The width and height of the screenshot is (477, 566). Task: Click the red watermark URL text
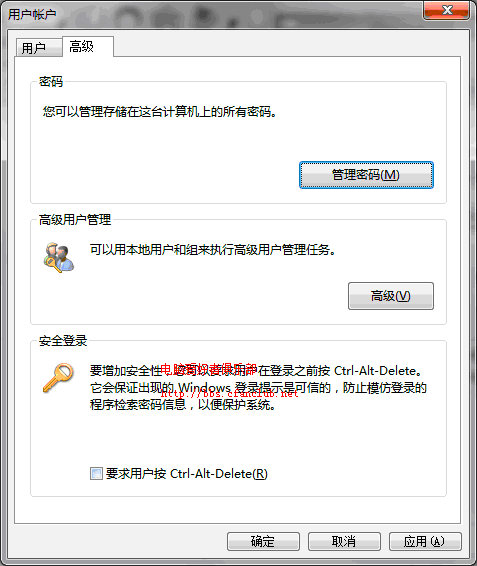pyautogui.click(x=230, y=393)
